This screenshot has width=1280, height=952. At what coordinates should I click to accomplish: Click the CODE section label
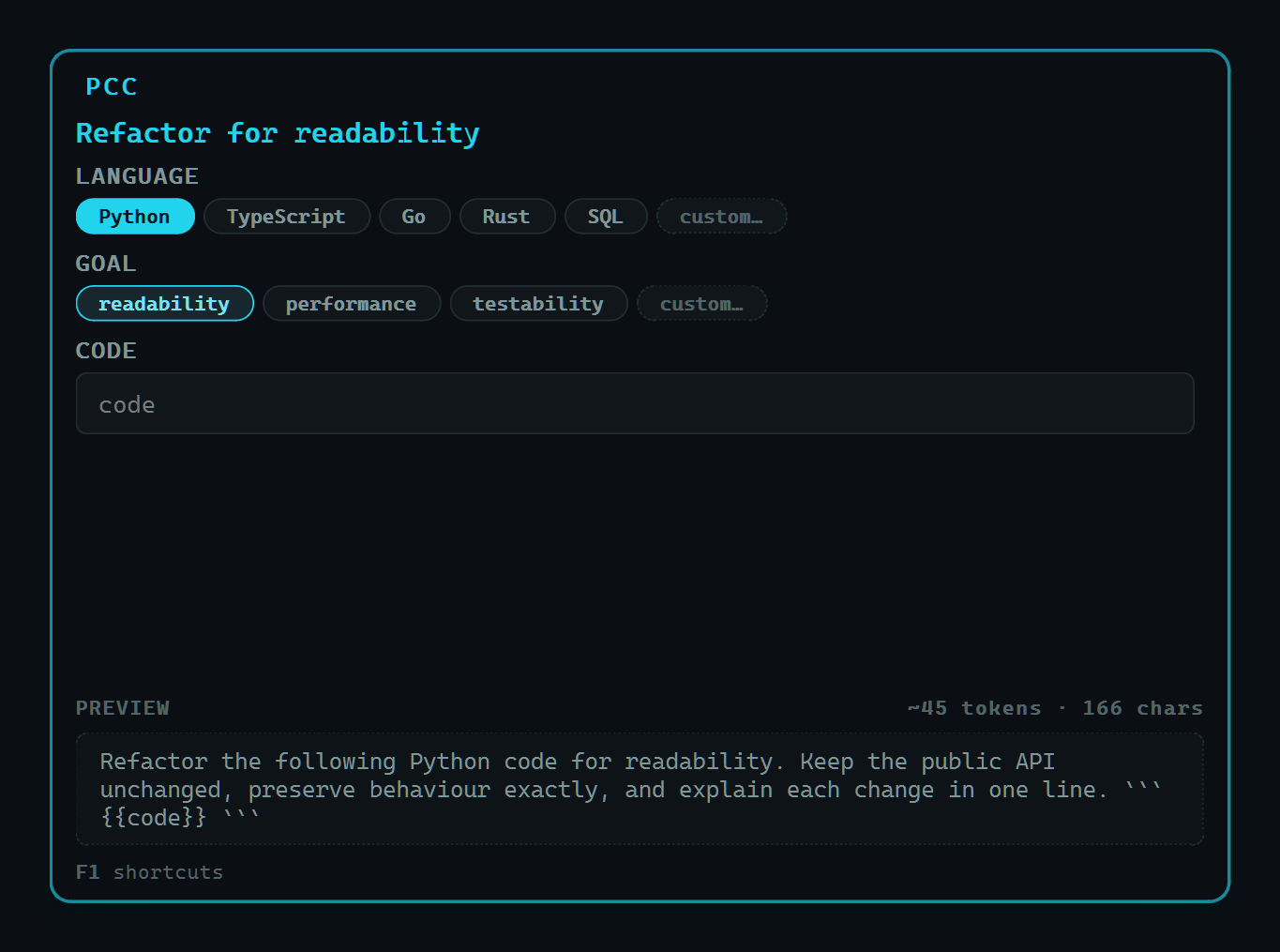click(x=106, y=351)
